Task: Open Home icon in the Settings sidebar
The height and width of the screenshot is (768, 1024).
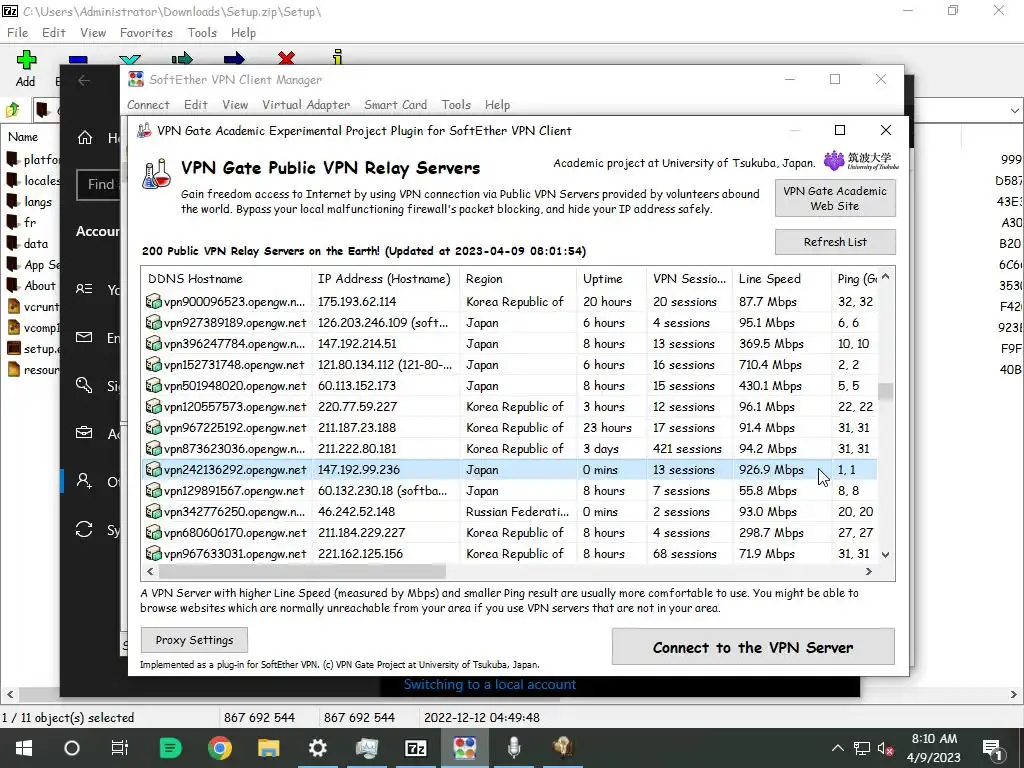Action: tap(84, 138)
